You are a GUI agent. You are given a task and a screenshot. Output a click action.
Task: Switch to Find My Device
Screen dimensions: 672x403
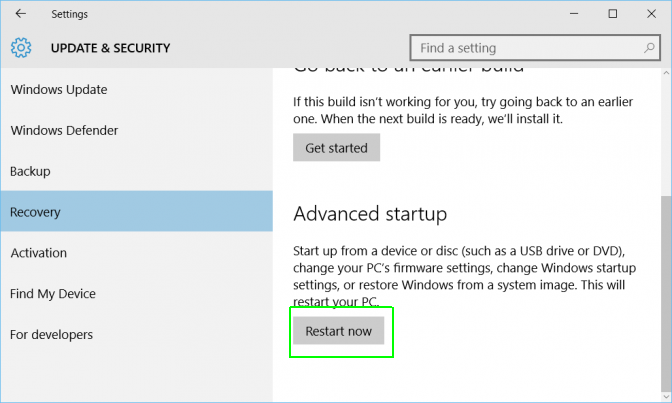(x=53, y=294)
